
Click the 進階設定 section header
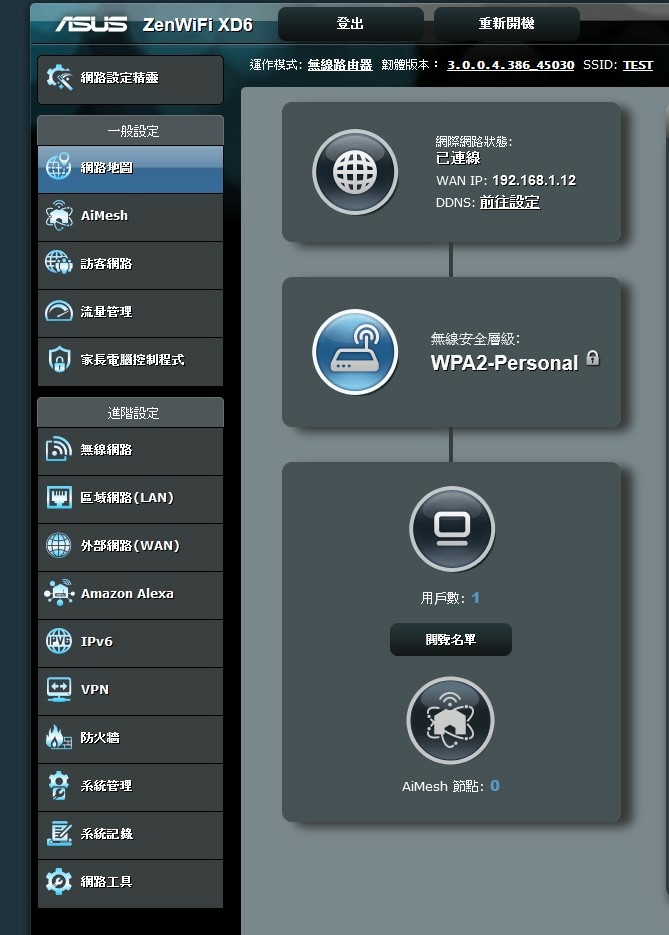(133, 413)
